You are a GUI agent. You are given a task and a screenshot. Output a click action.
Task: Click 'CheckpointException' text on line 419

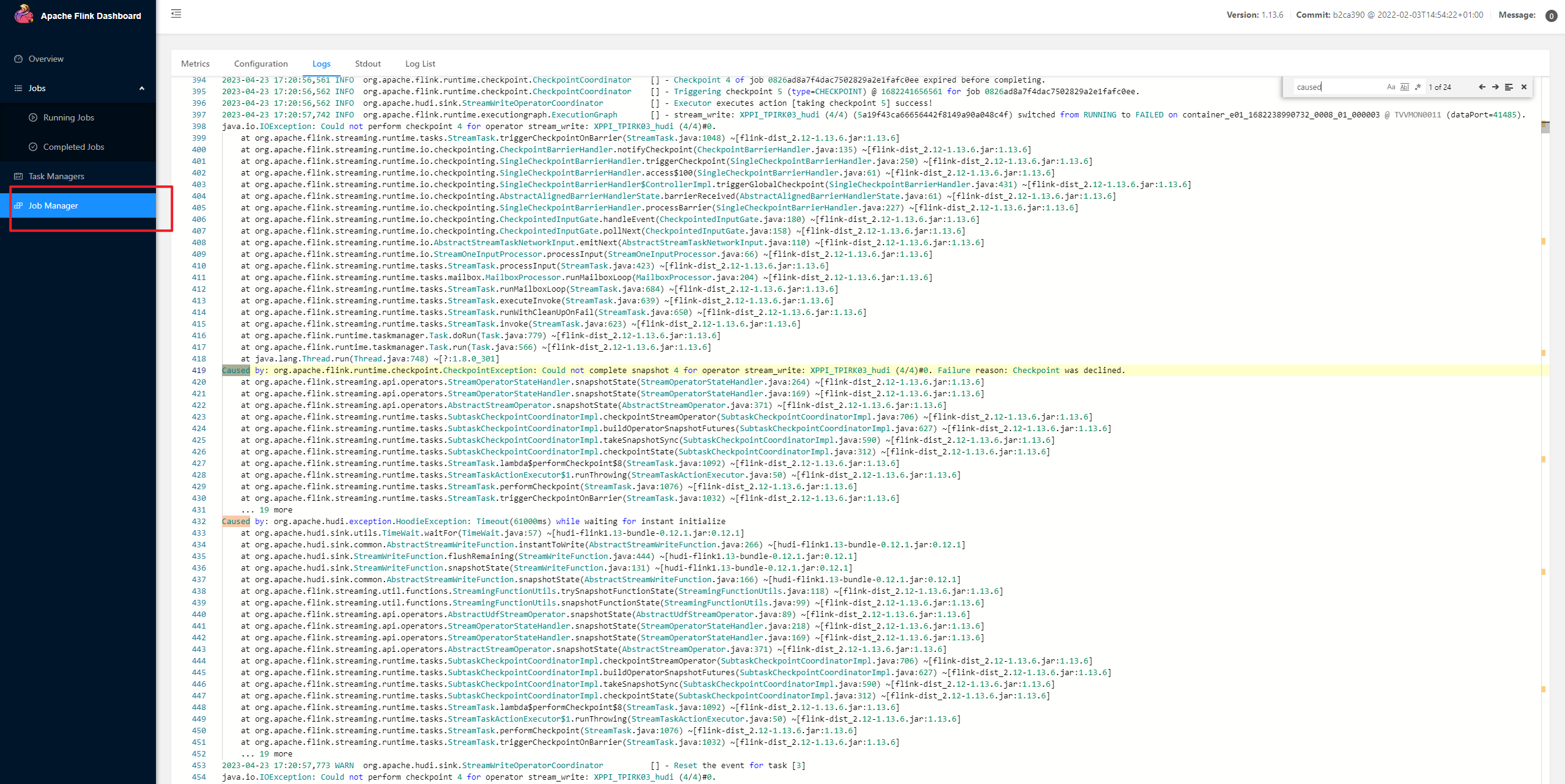(487, 370)
